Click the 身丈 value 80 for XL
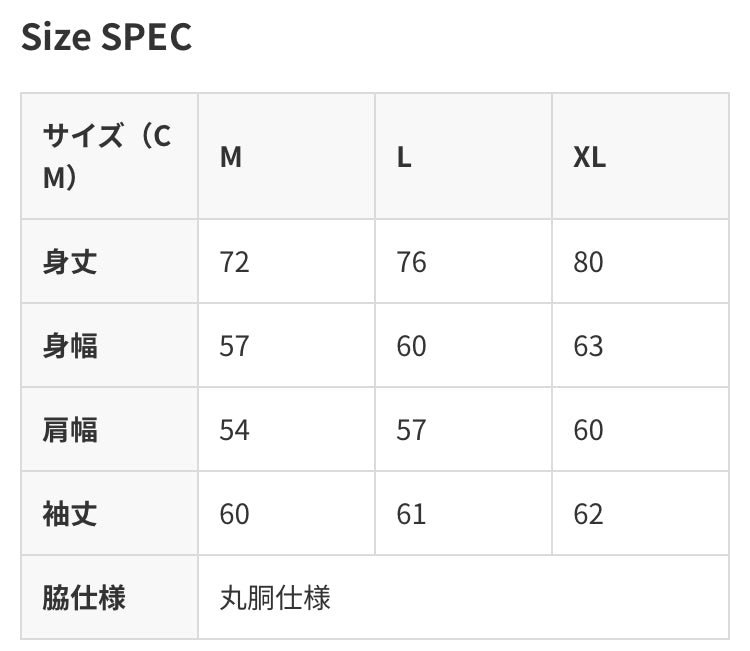750x651 pixels. [x=588, y=262]
